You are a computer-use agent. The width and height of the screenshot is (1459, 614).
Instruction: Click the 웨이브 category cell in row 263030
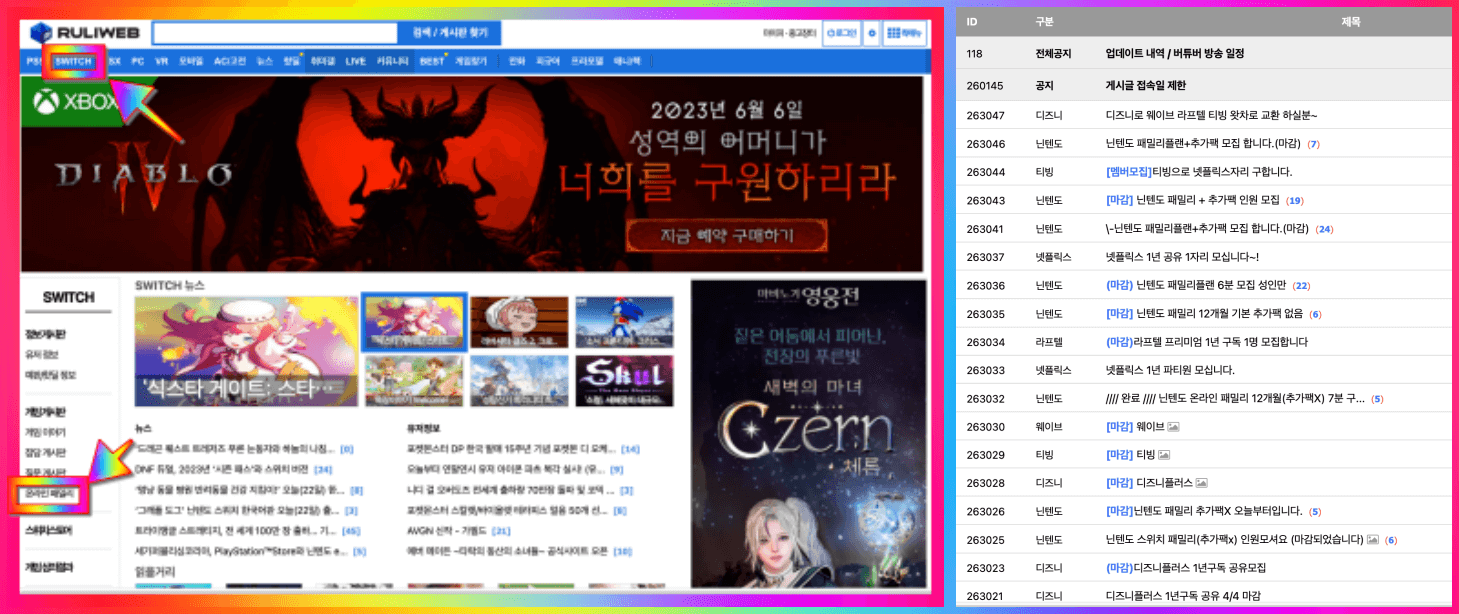1049,427
